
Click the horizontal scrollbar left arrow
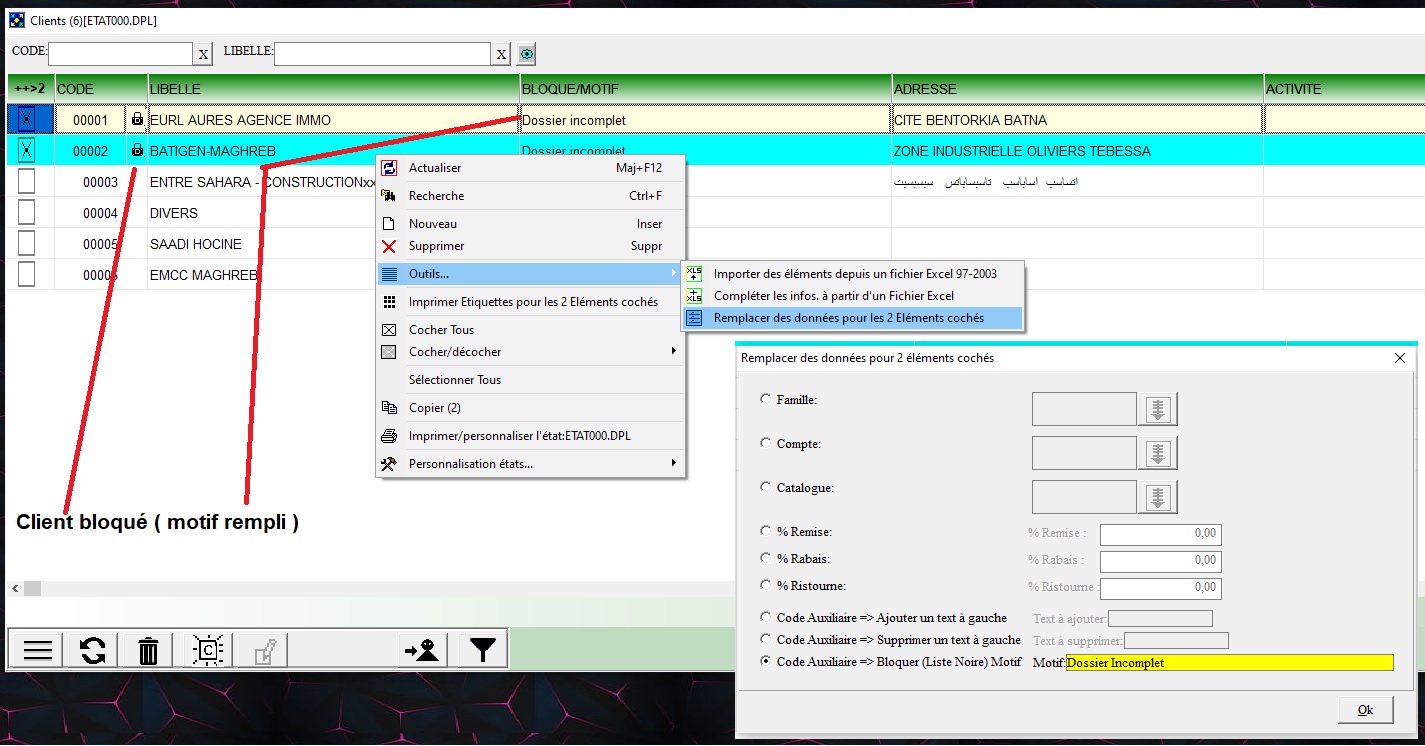click(15, 588)
